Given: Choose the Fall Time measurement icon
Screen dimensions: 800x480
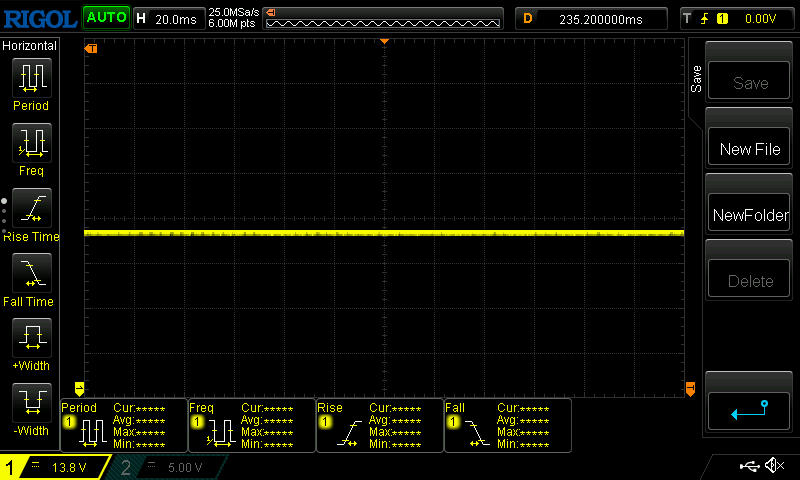Looking at the screenshot, I should click(31, 273).
